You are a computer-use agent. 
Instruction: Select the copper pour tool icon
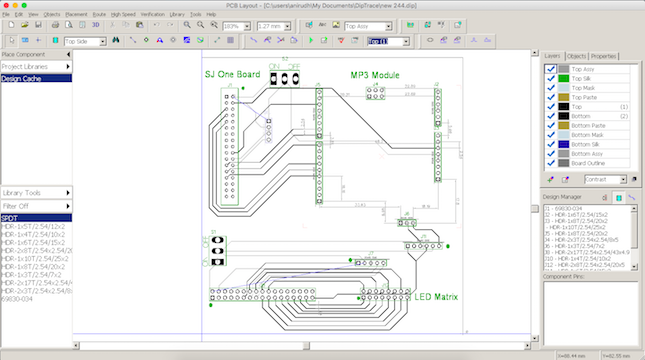pos(187,40)
